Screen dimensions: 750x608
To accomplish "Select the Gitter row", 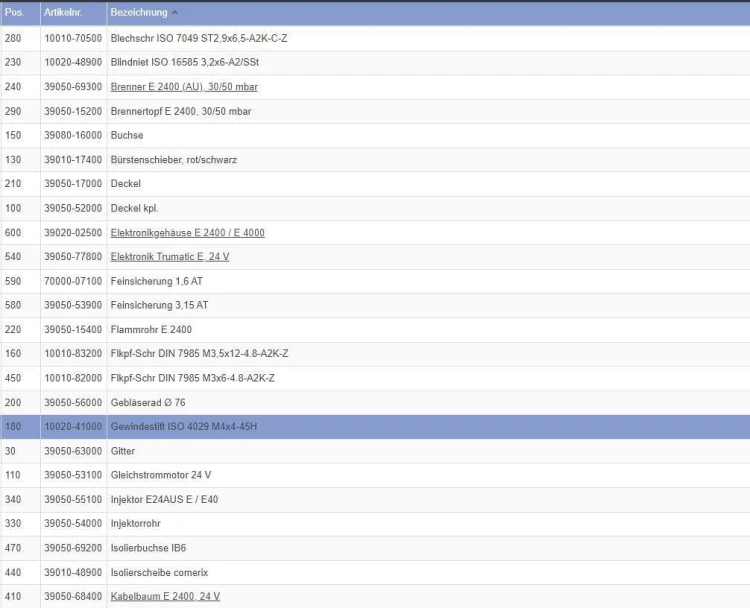I will pos(375,451).
